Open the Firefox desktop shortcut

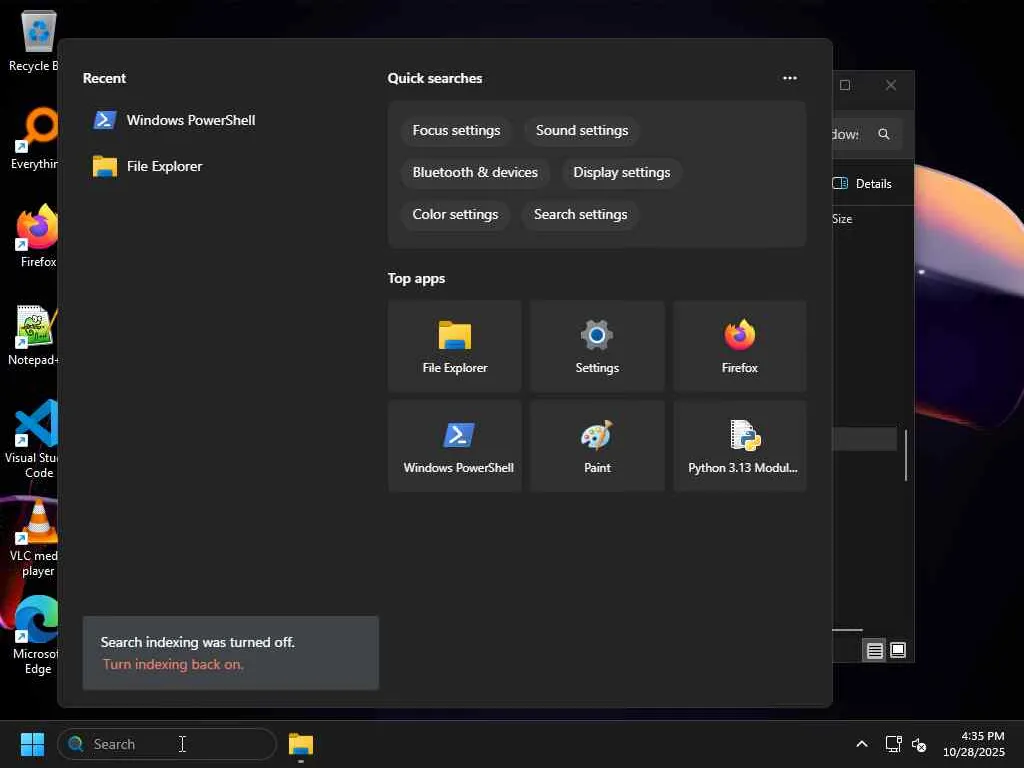click(x=36, y=236)
